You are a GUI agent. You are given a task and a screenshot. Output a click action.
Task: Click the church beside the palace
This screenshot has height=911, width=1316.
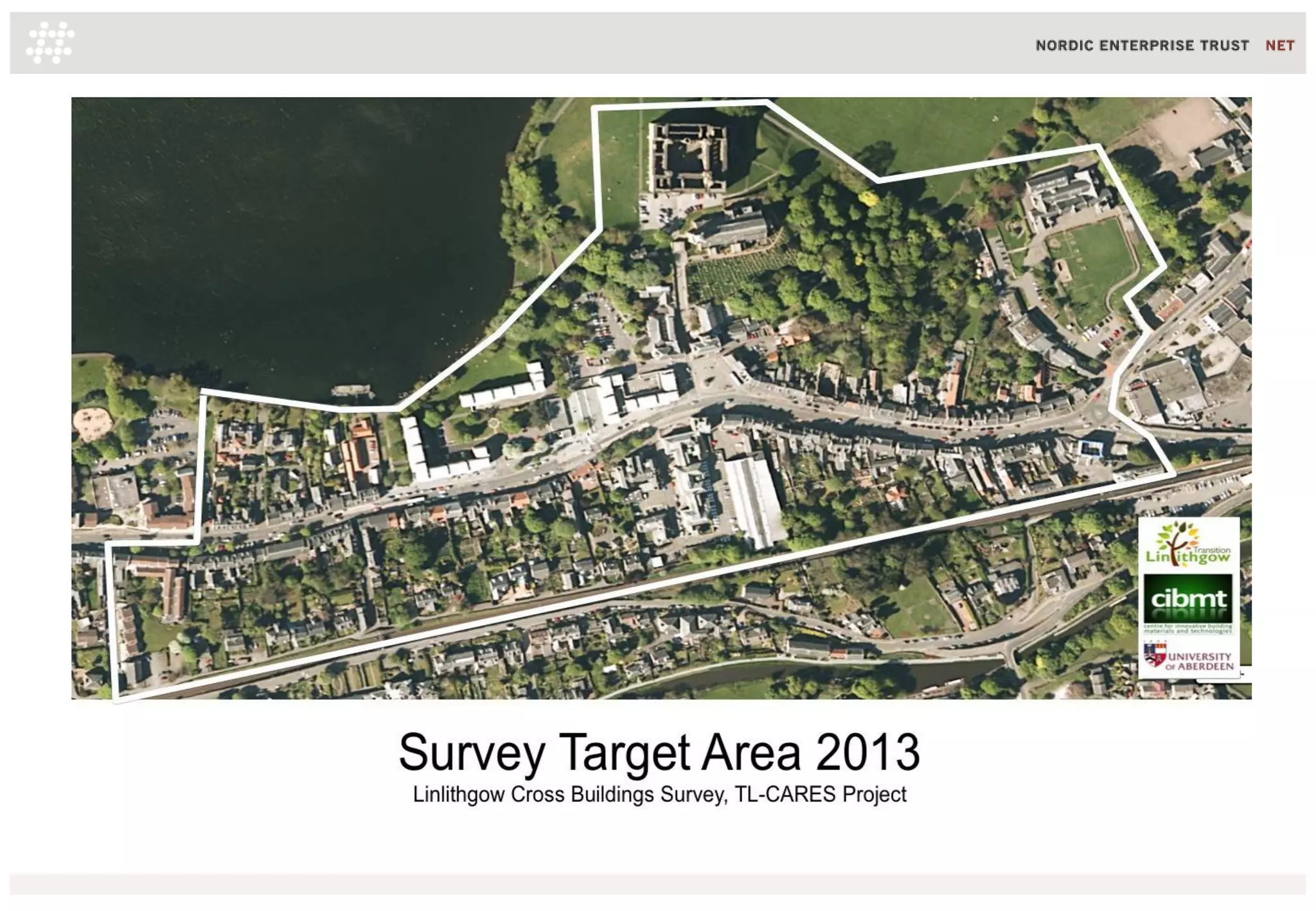coord(733,230)
